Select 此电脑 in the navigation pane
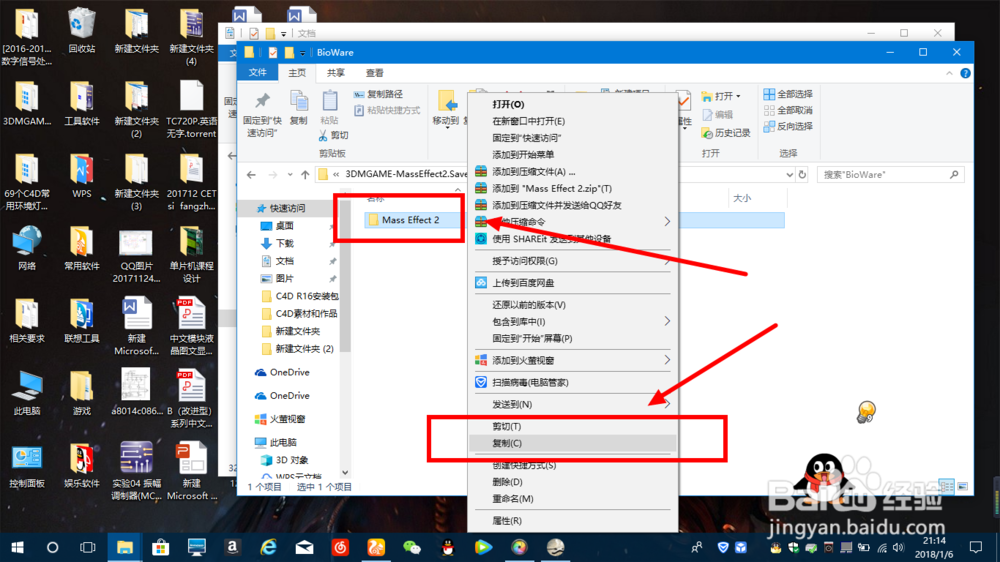The height and width of the screenshot is (562, 1000). pos(276,442)
